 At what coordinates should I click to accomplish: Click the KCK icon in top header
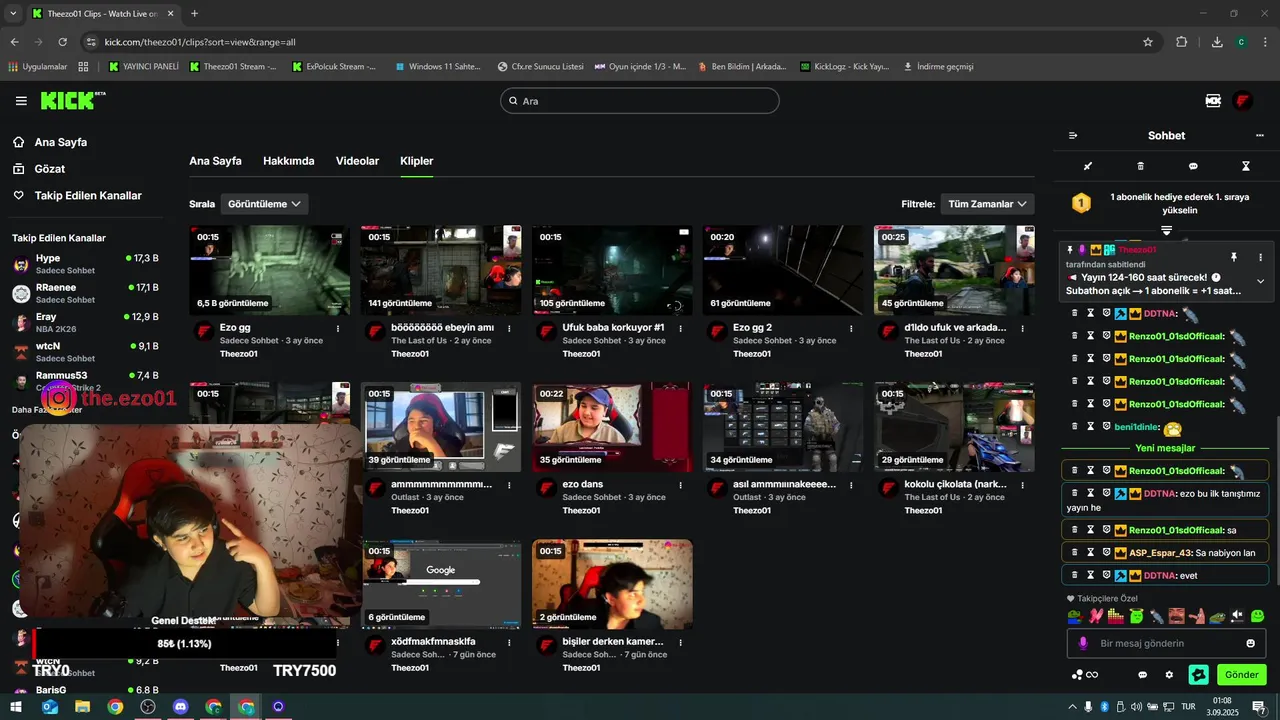(x=1213, y=101)
